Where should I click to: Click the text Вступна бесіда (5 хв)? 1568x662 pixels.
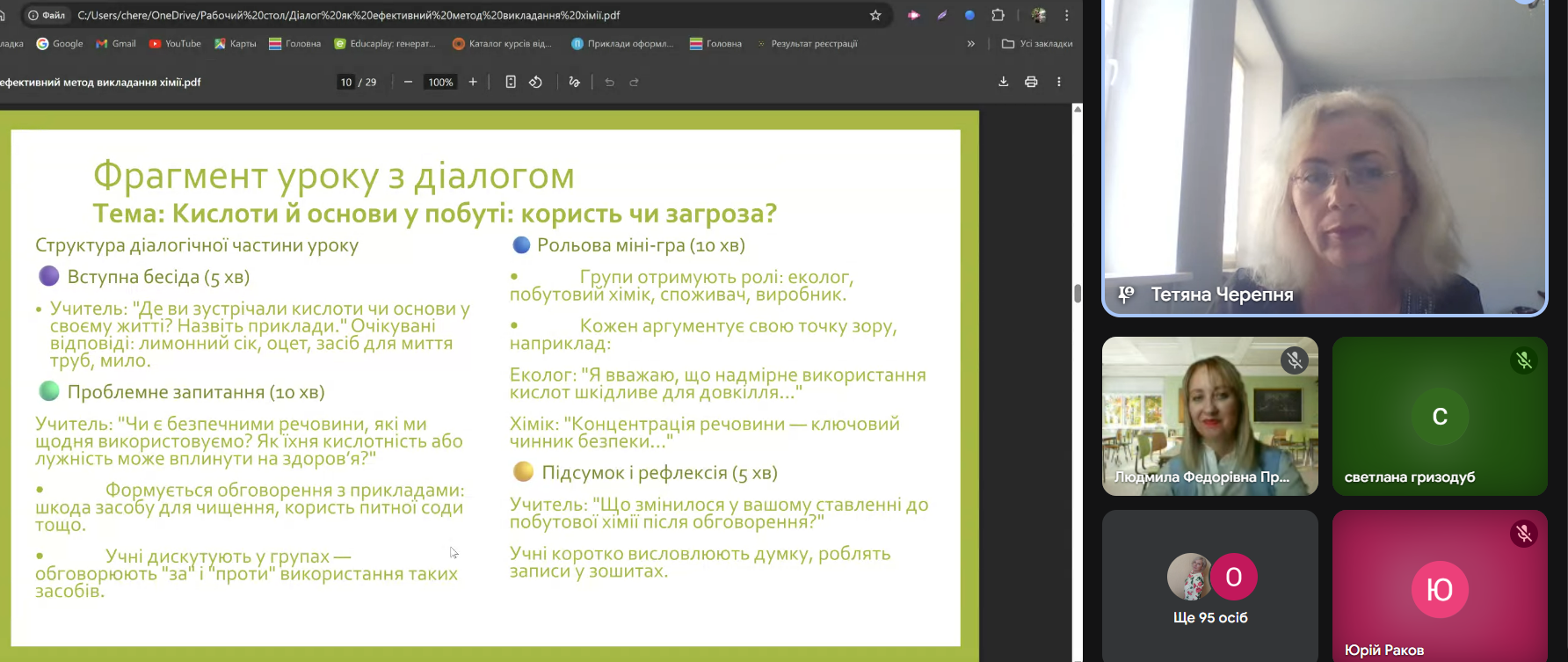[158, 277]
